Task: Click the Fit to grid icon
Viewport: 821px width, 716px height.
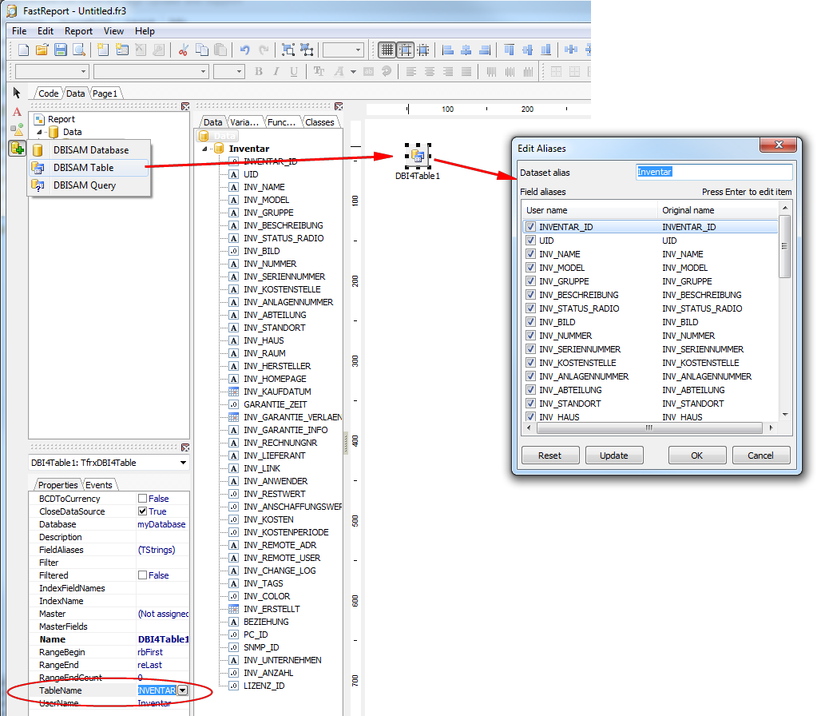Action: [423, 50]
